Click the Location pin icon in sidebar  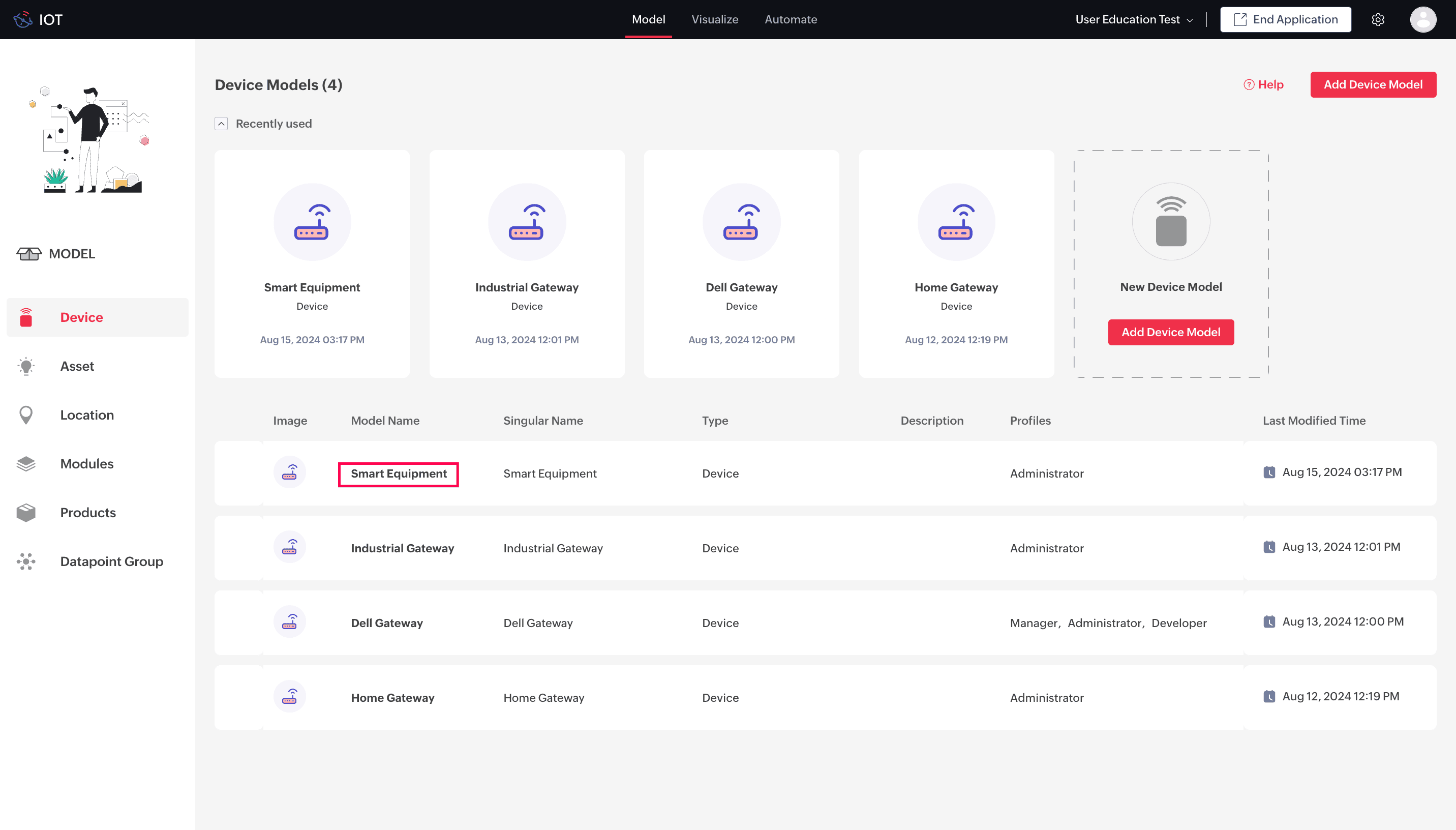click(x=26, y=415)
